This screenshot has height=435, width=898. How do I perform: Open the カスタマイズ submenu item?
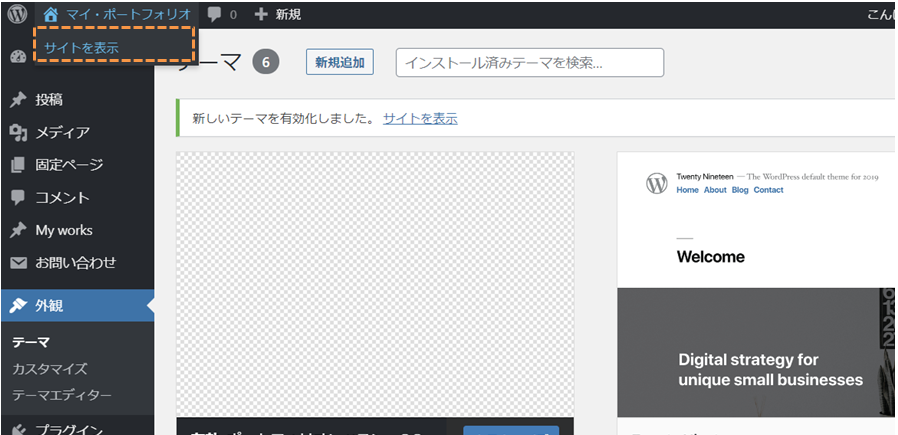(x=50, y=369)
